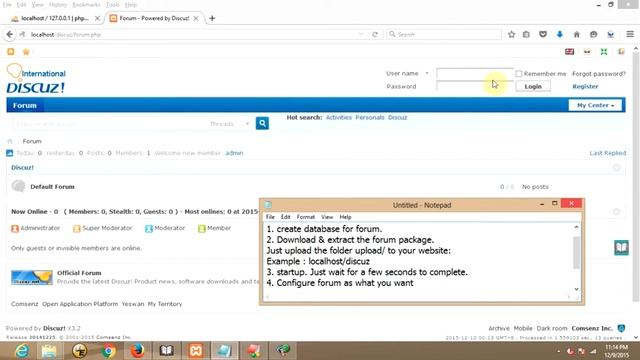Viewport: 640px width, 360px height.
Task: Click the green expand arrows toolbar icon
Action: click(x=604, y=51)
